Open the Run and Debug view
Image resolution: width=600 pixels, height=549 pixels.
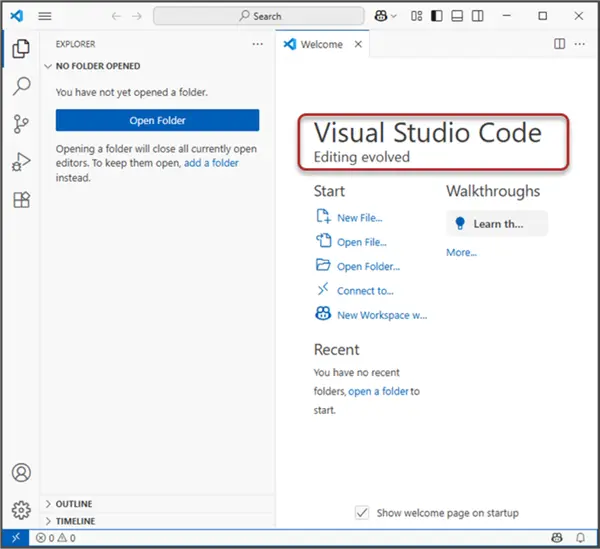coord(21,162)
